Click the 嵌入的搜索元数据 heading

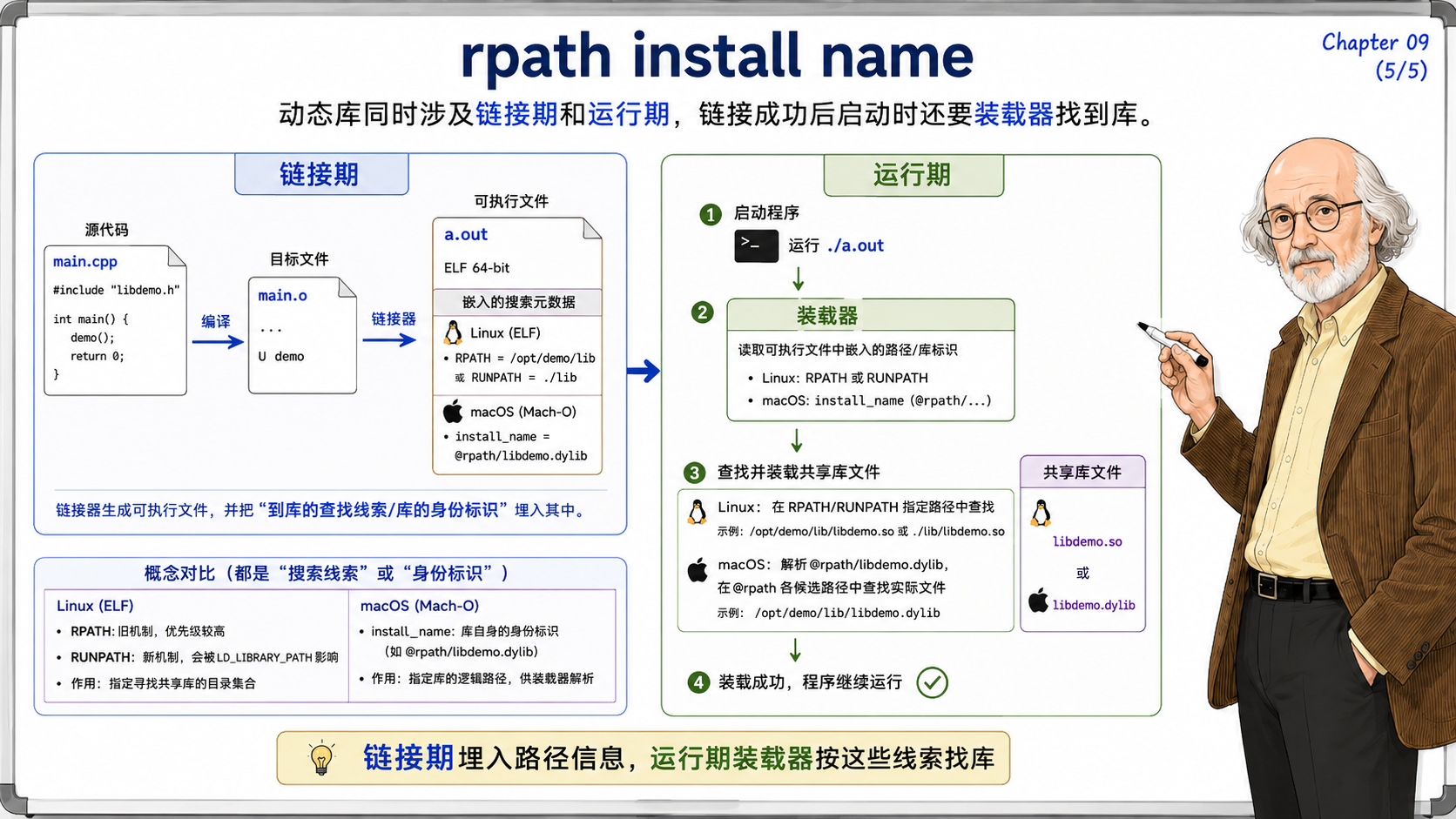518,302
